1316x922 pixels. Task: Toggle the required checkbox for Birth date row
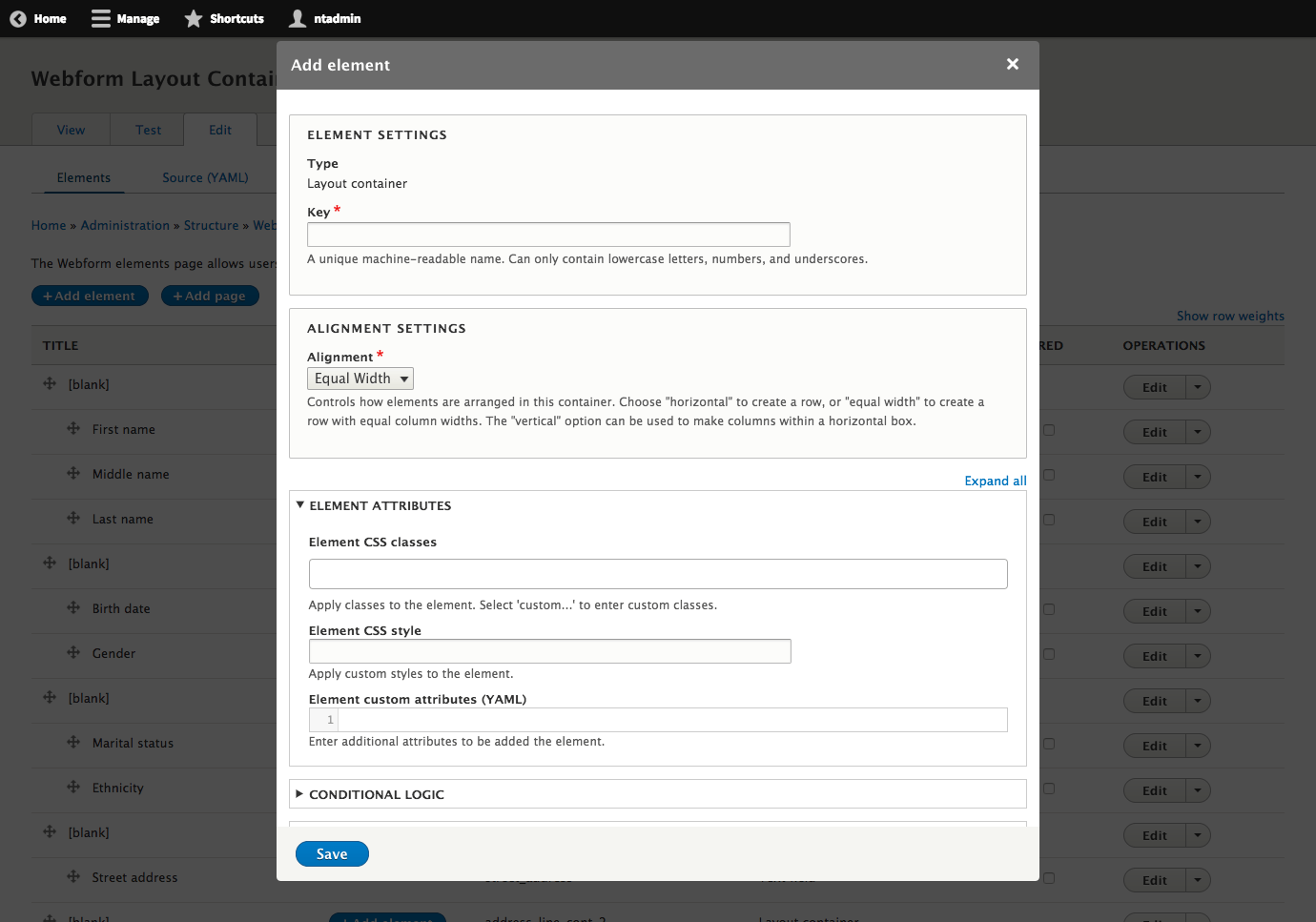pos(1049,609)
